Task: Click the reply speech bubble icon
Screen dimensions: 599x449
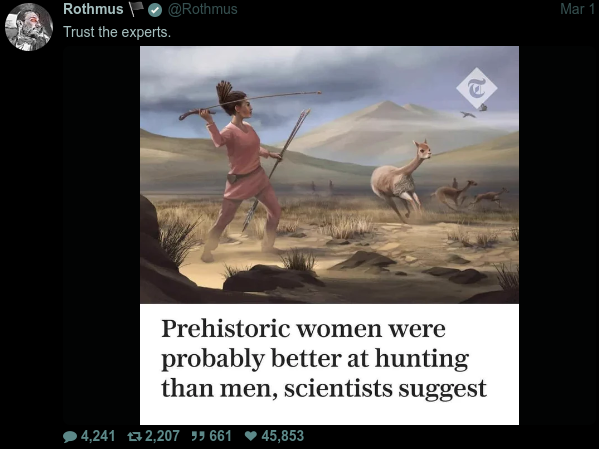Action: pos(70,436)
